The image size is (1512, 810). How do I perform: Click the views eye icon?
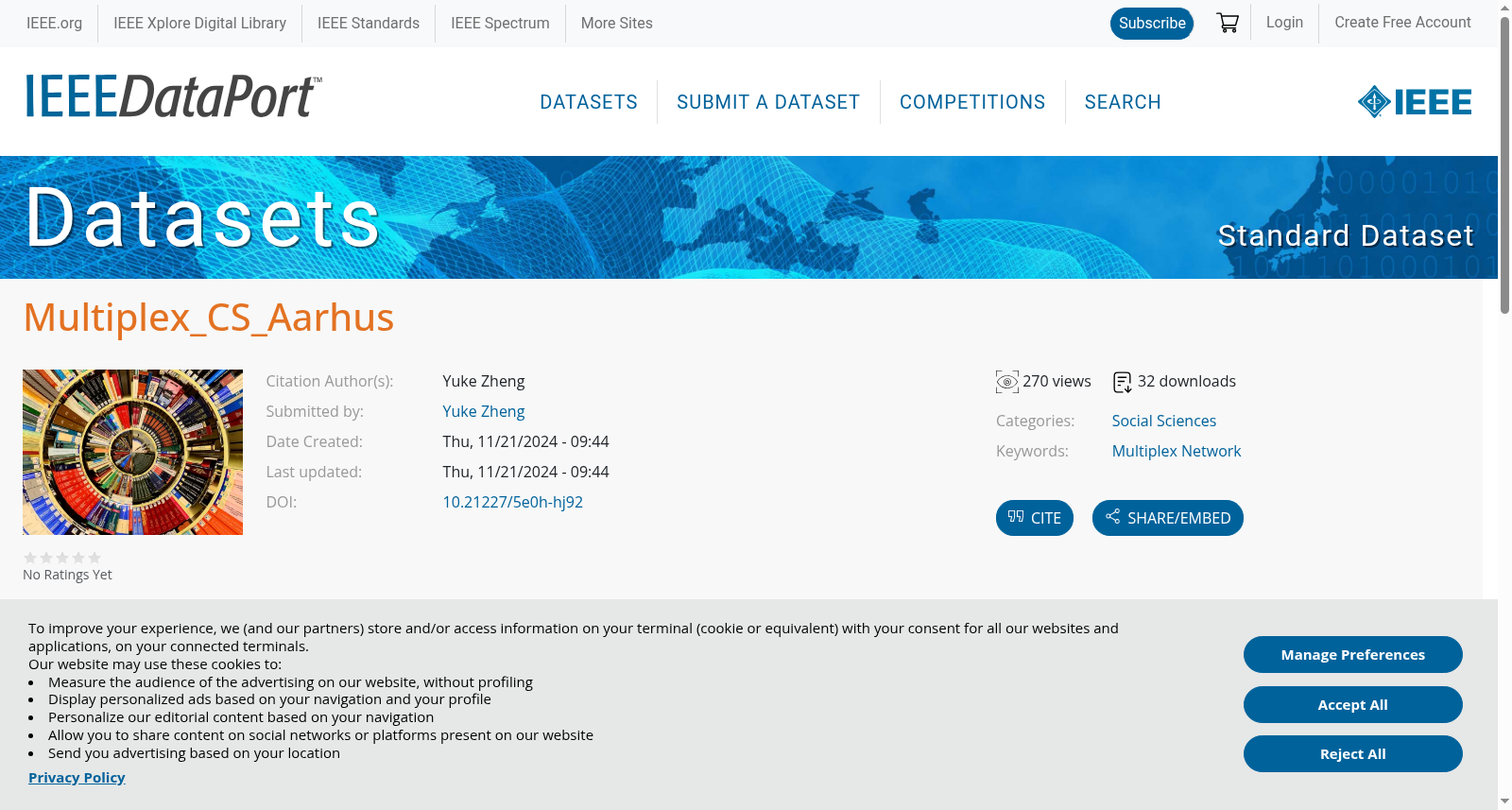pyautogui.click(x=1007, y=382)
